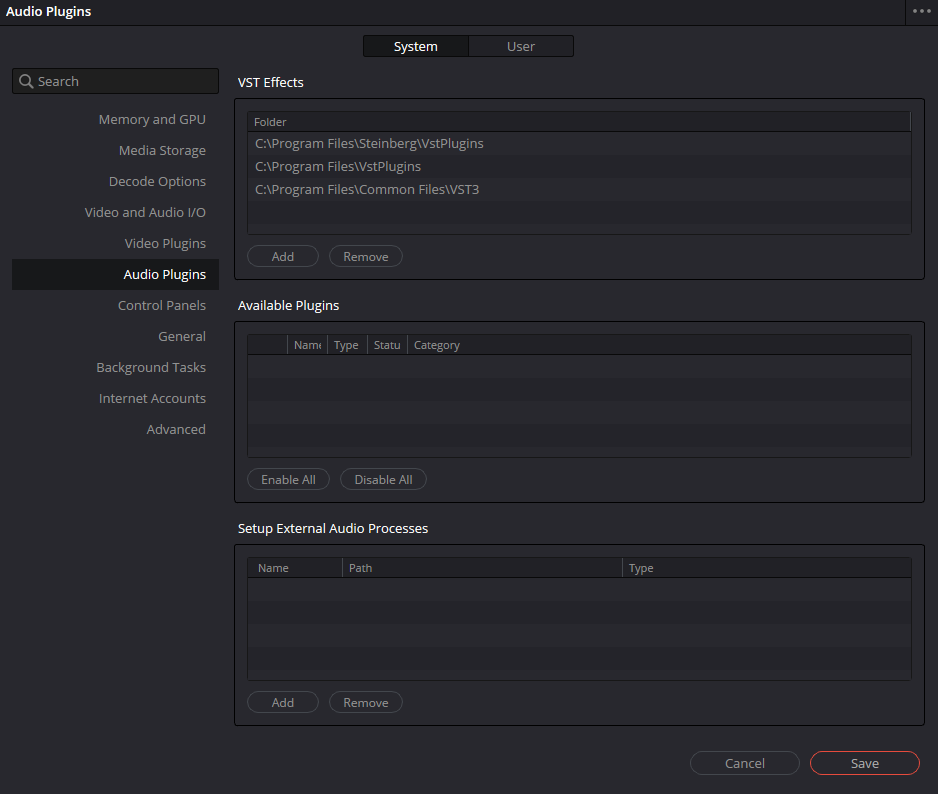Click Name column in External Audio Processes
The image size is (938, 794).
(295, 568)
